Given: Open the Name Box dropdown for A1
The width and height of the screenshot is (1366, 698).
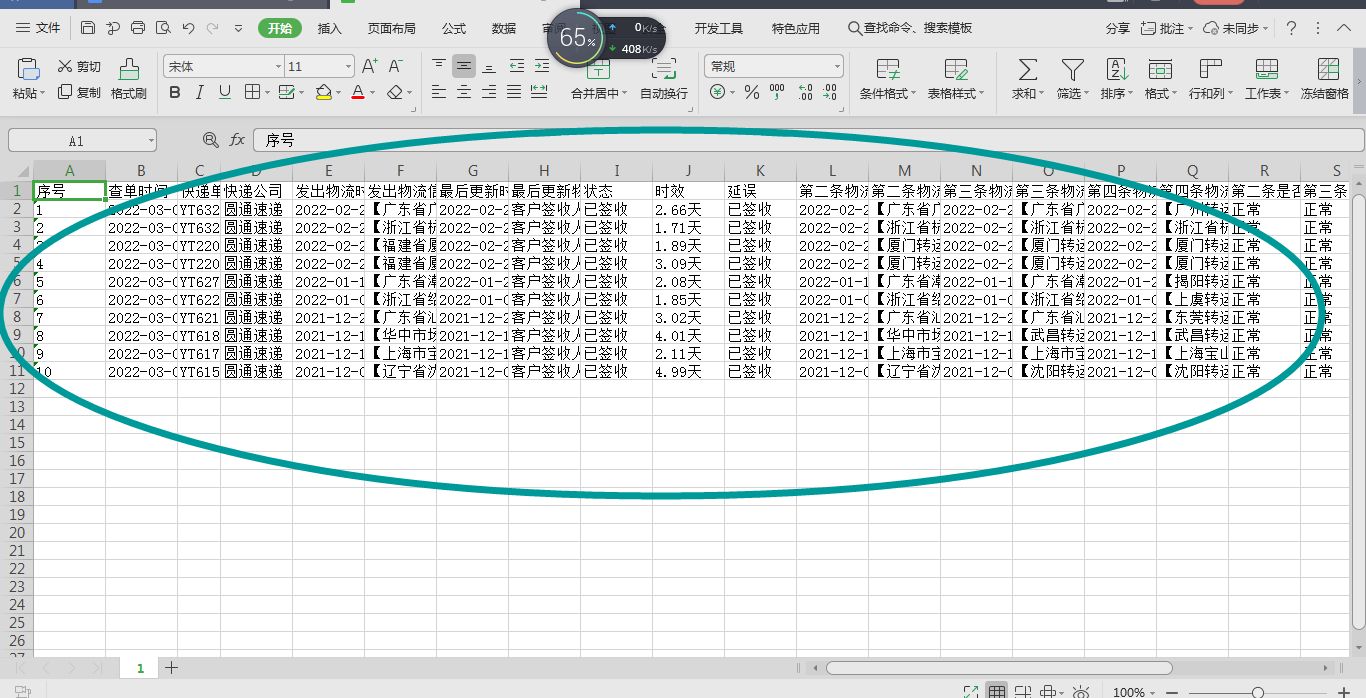Looking at the screenshot, I should tap(149, 141).
